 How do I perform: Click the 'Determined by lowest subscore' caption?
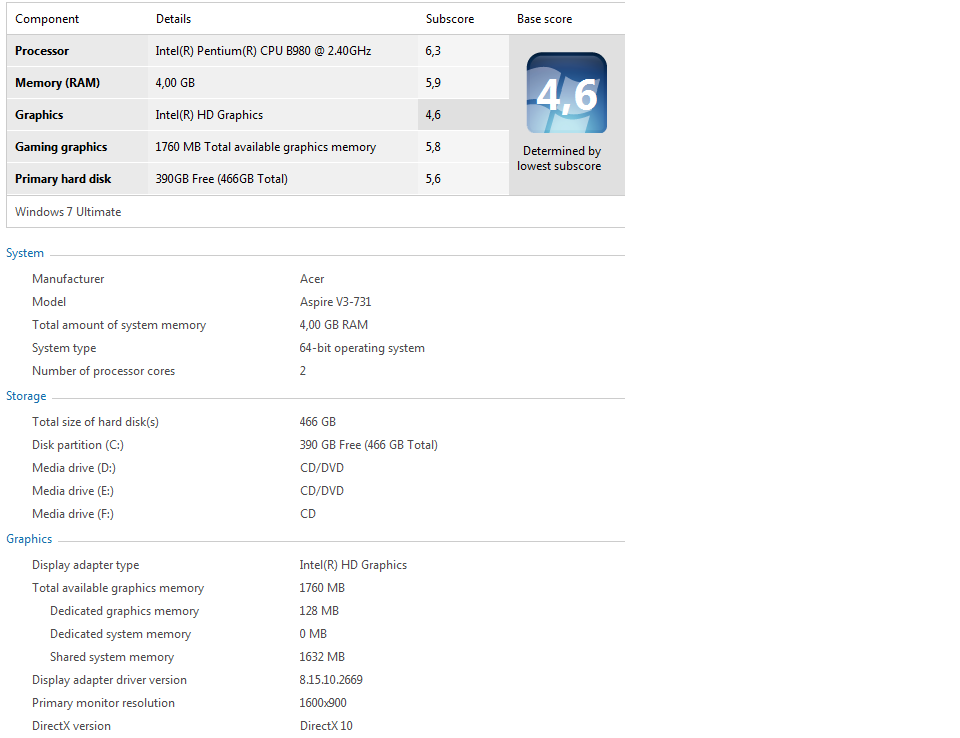559,158
